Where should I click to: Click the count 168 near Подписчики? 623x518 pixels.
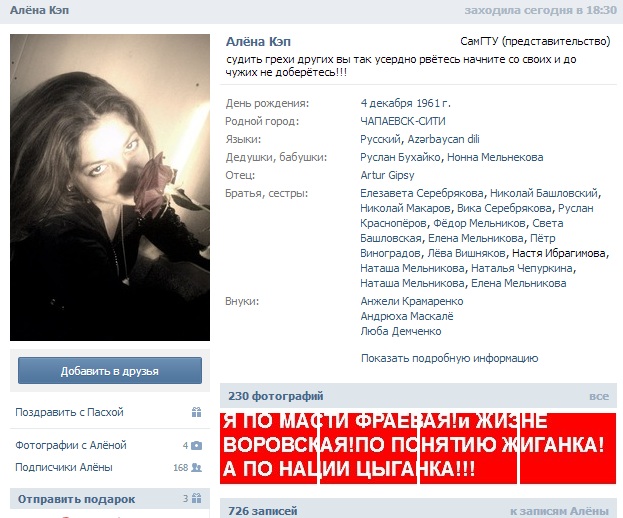[181, 468]
